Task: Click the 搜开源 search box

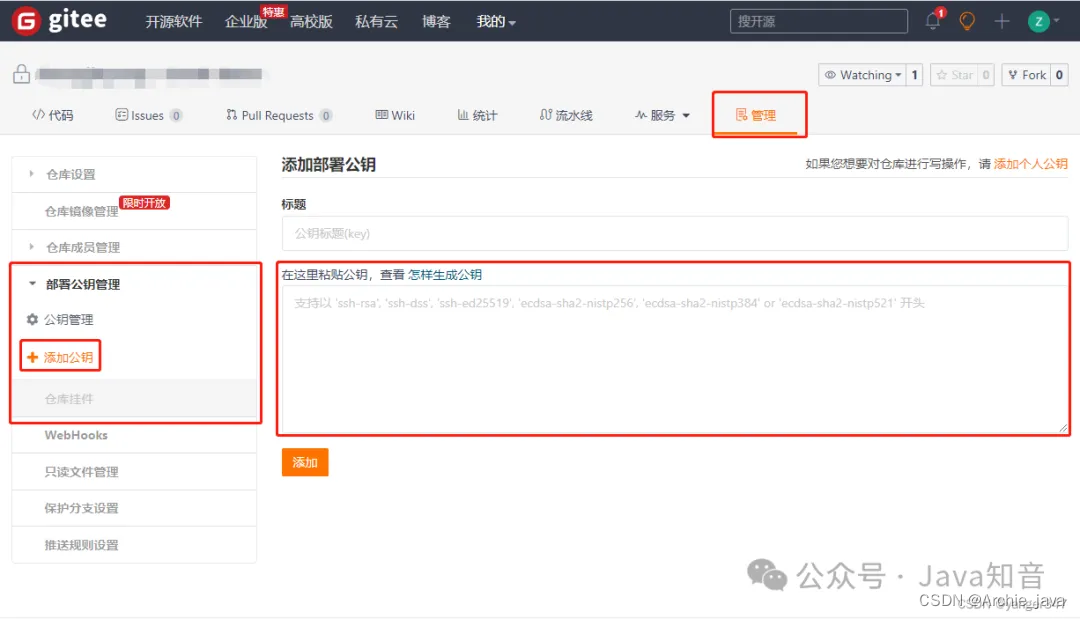Action: pyautogui.click(x=818, y=21)
